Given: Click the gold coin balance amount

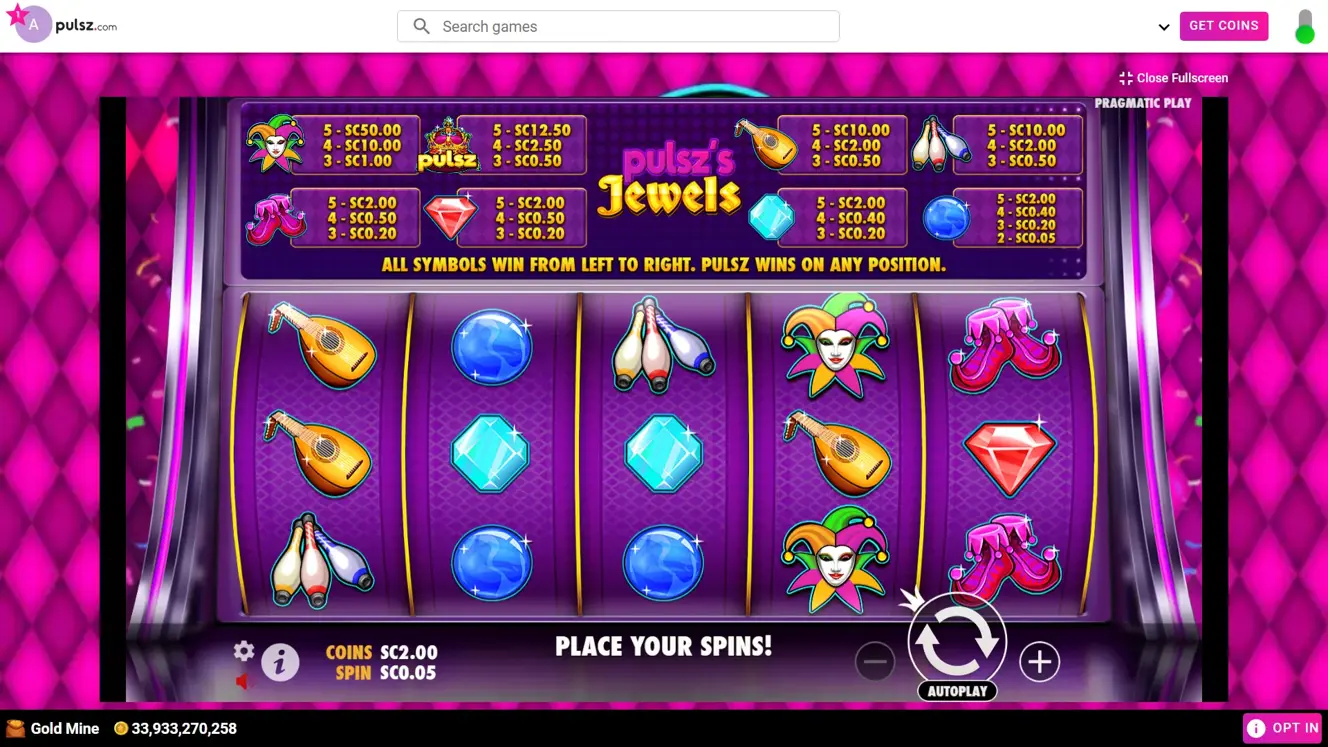Looking at the screenshot, I should [x=184, y=728].
